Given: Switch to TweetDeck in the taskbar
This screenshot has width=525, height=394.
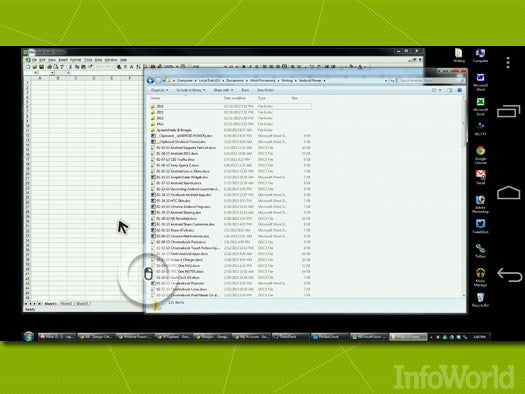Looking at the screenshot, I should pyautogui.click(x=290, y=337).
